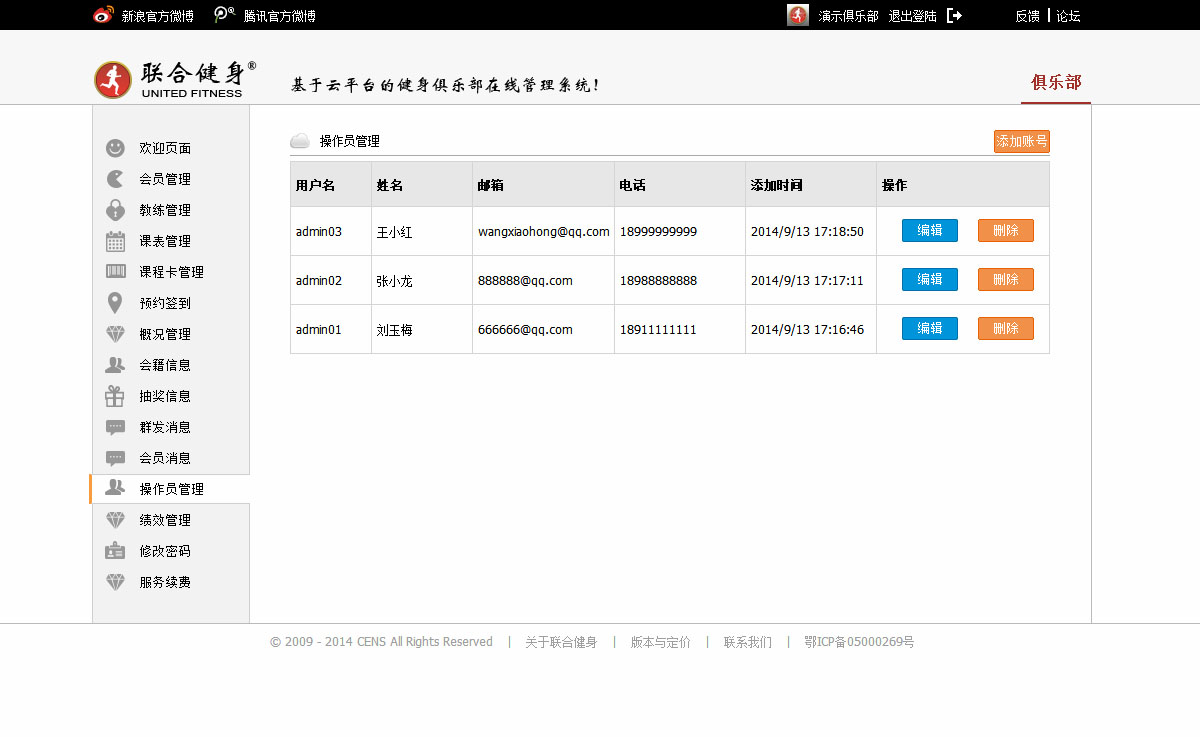Click the ID card icon for 修改密码
The height and width of the screenshot is (737, 1200).
pos(115,551)
